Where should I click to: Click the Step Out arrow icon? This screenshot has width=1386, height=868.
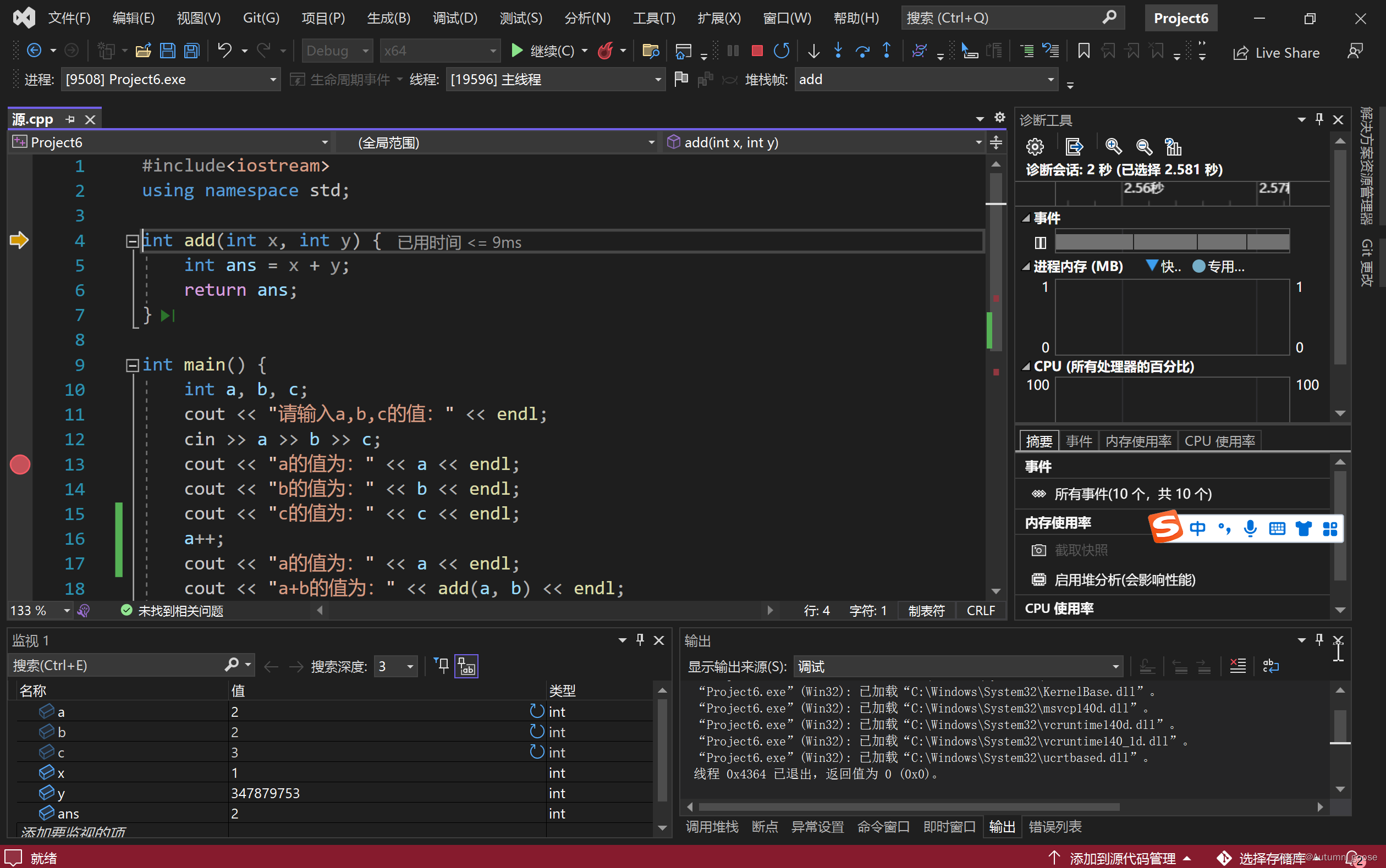pyautogui.click(x=887, y=51)
